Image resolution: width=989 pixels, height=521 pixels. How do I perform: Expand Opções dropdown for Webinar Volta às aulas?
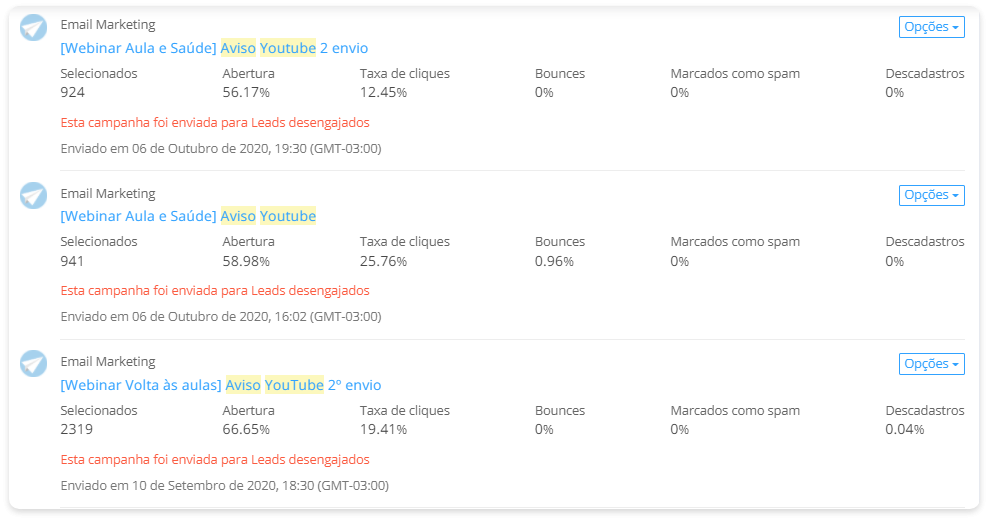(932, 364)
